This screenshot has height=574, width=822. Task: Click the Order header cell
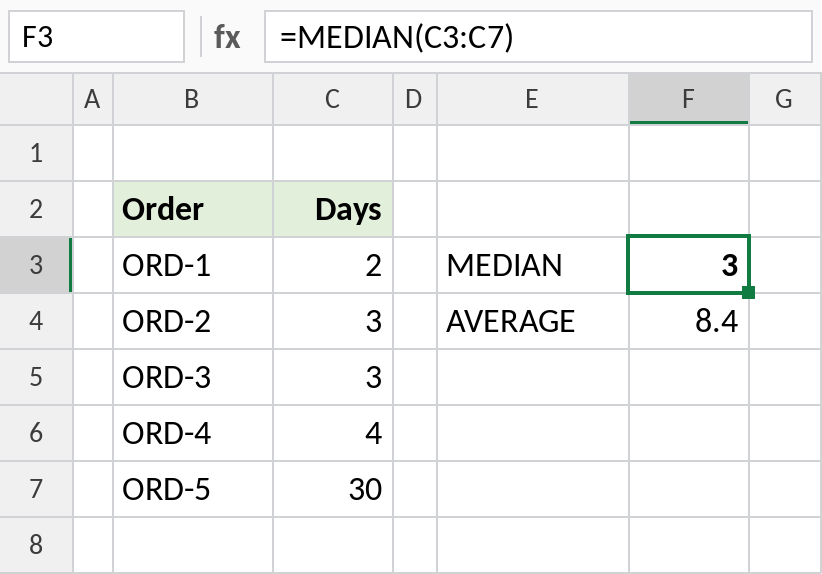[x=193, y=209]
